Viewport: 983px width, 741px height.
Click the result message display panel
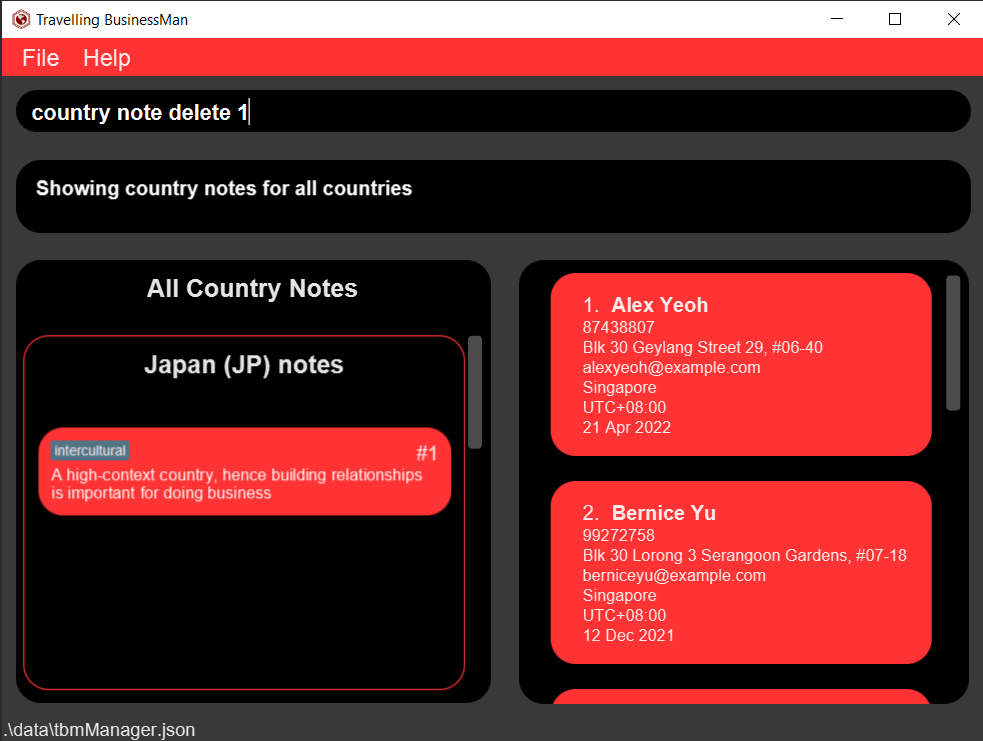click(x=492, y=196)
